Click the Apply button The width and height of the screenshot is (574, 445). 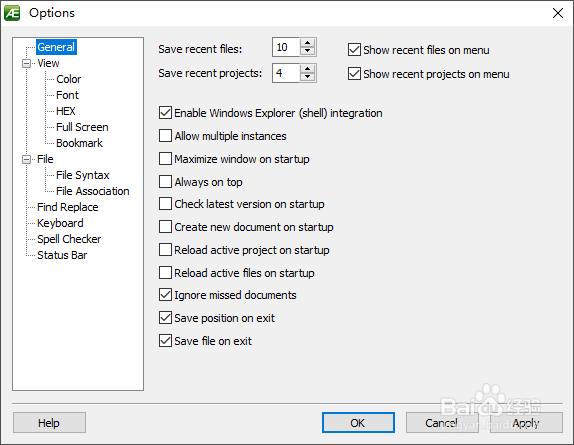[526, 423]
